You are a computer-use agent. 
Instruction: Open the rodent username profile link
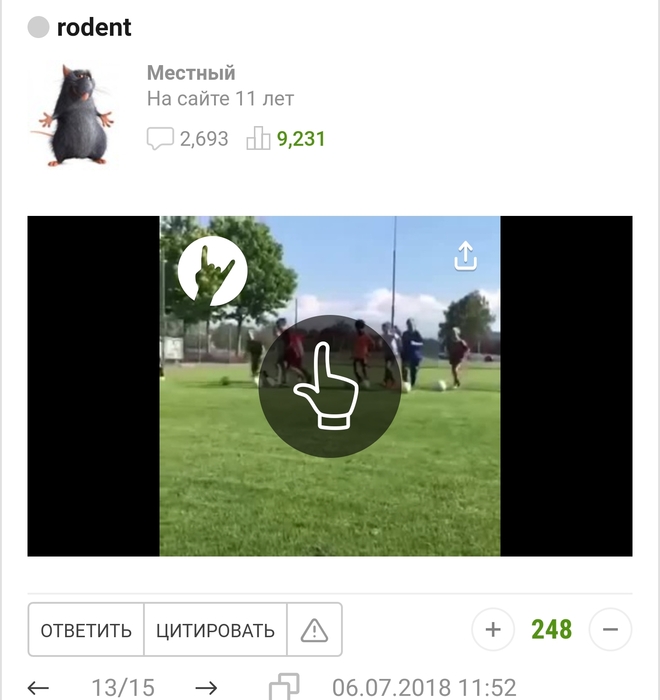coord(94,27)
